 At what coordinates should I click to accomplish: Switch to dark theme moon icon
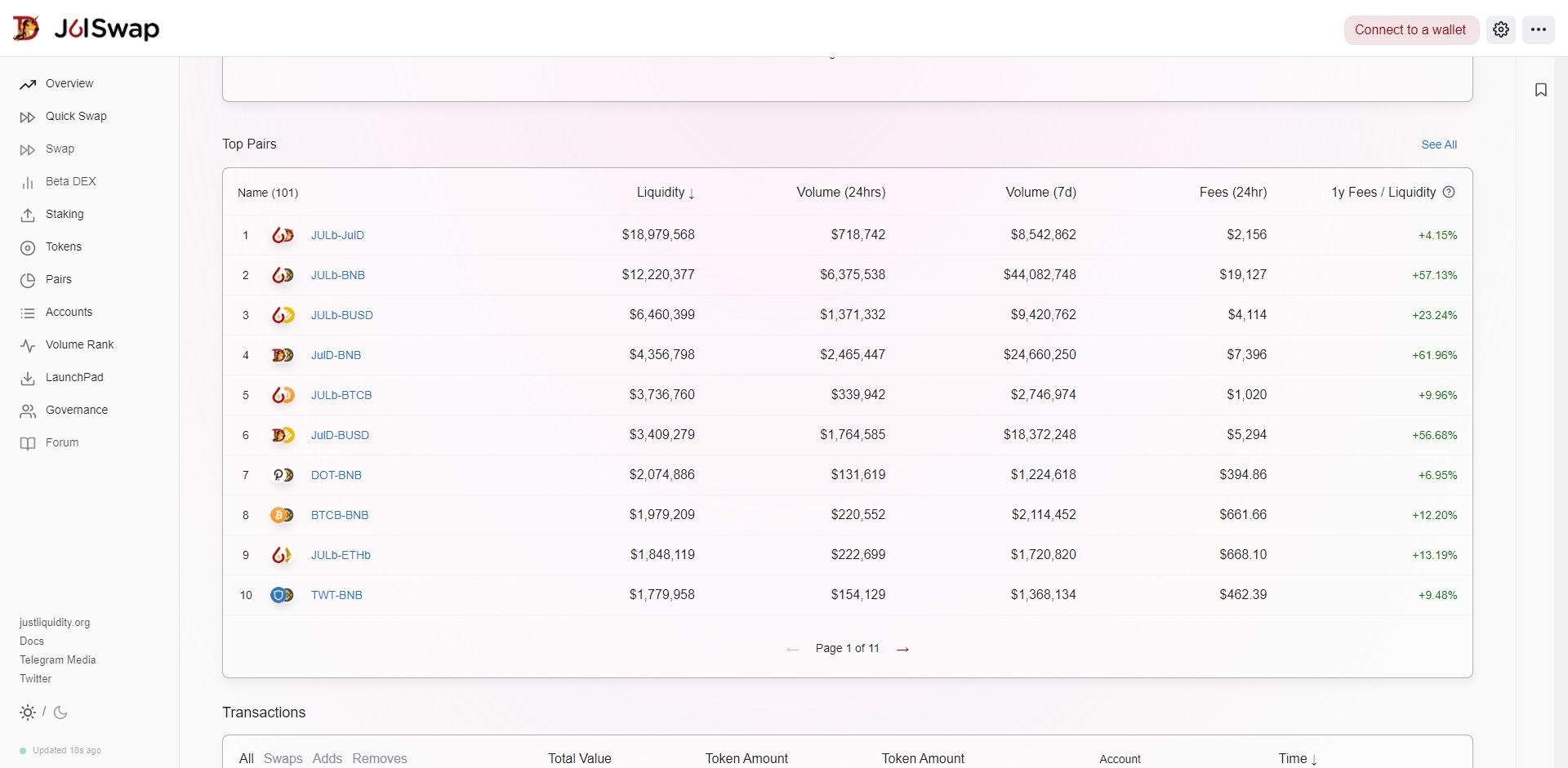60,713
